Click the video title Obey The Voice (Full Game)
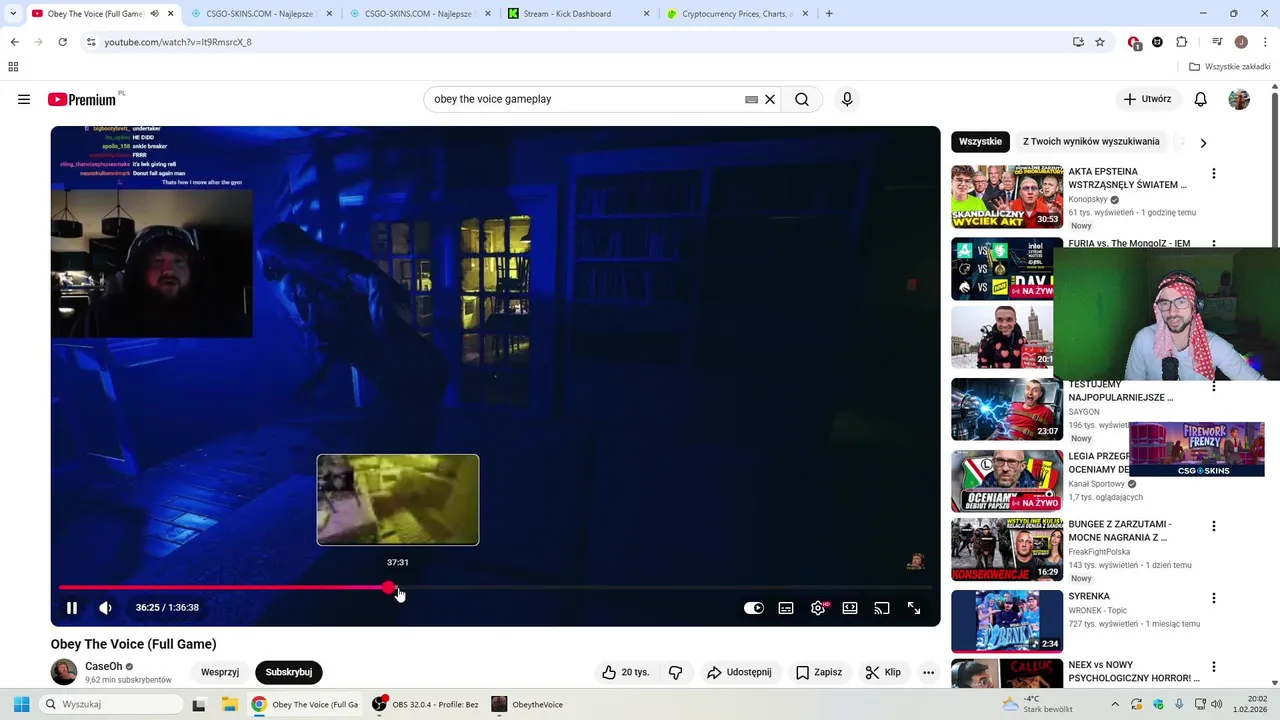1280x720 pixels. coord(133,644)
